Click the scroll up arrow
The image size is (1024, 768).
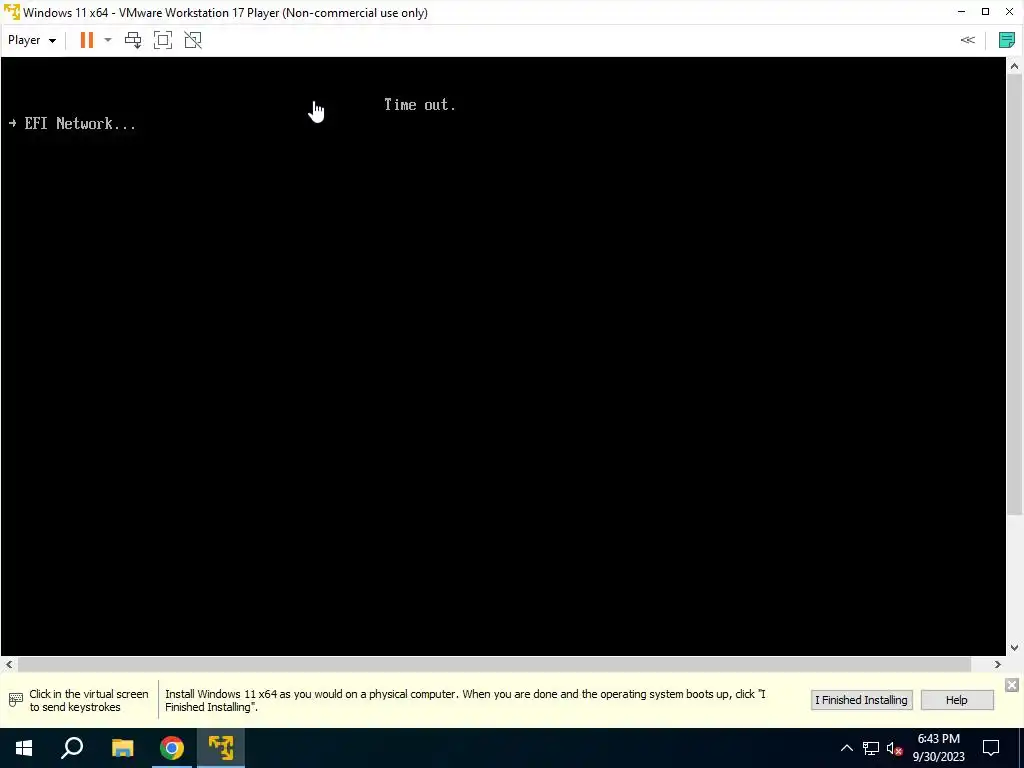pos(1014,65)
